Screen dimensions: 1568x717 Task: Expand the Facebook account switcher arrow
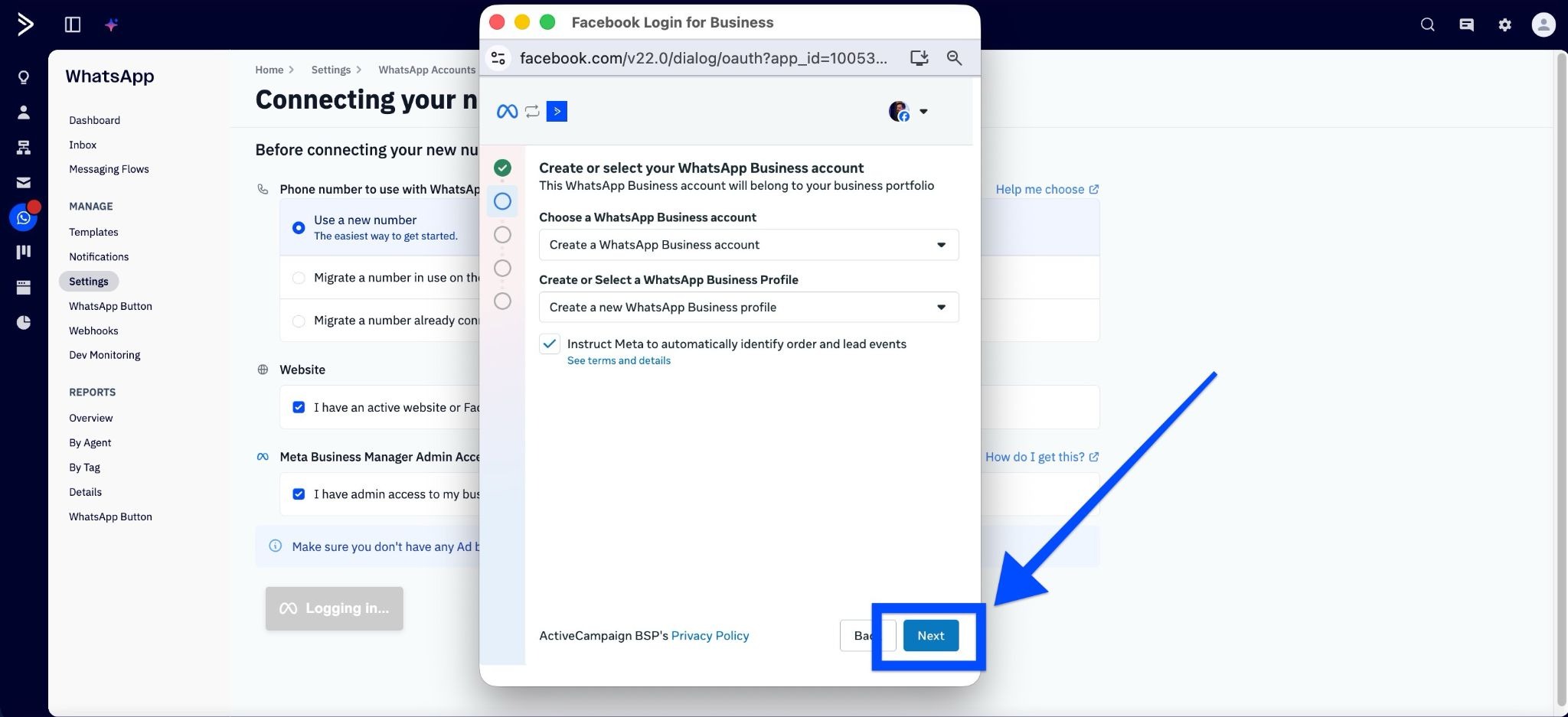(923, 112)
